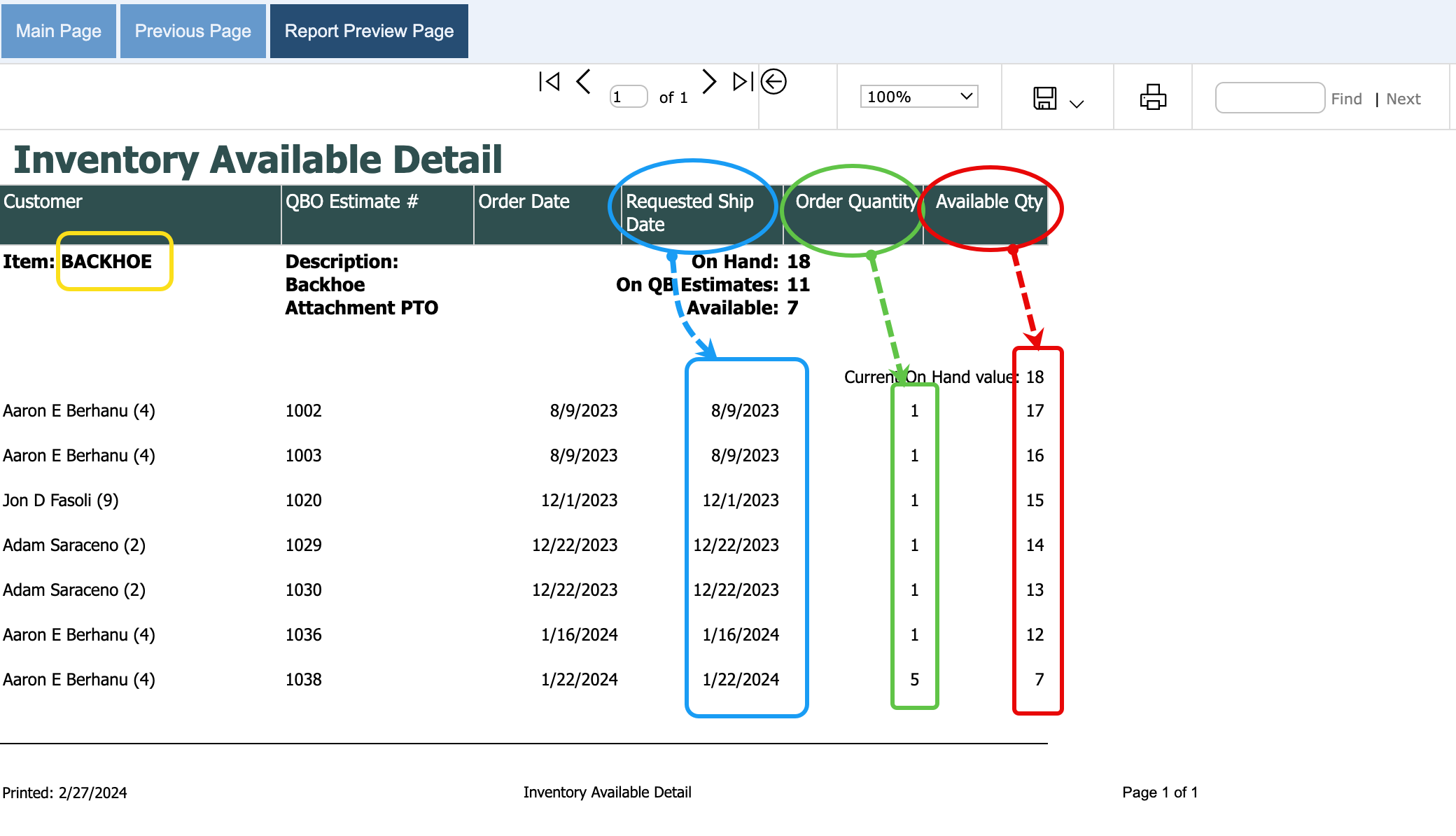1456x836 pixels.
Task: Jump to last page of report
Action: [743, 82]
